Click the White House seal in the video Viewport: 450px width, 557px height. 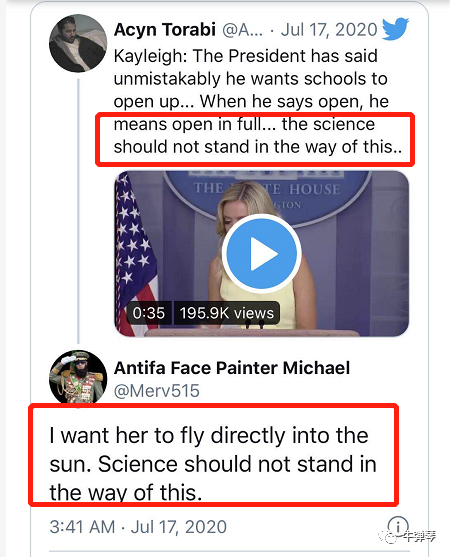click(x=266, y=195)
